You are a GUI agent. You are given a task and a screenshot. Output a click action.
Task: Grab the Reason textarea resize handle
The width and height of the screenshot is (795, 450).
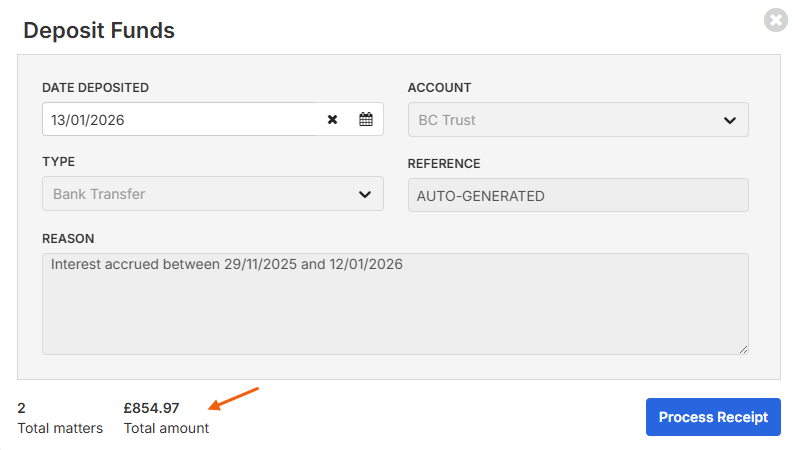tap(743, 349)
